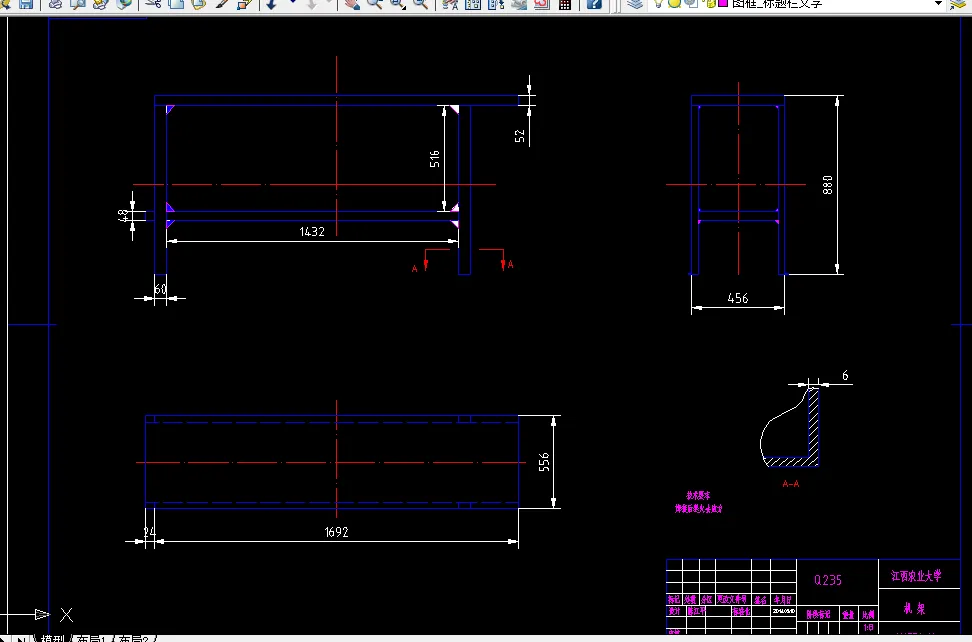972x642 pixels.
Task: Click the A-A section label text
Action: click(x=791, y=484)
